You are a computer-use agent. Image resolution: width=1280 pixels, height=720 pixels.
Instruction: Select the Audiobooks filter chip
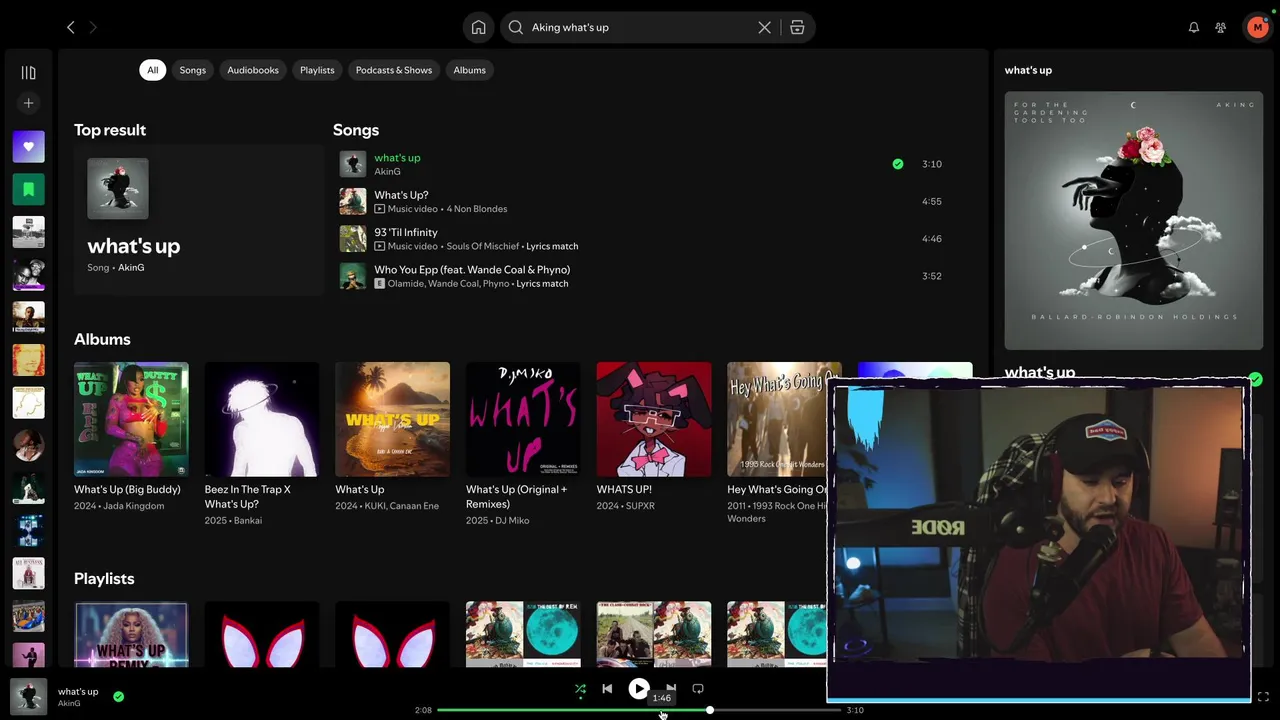point(253,70)
